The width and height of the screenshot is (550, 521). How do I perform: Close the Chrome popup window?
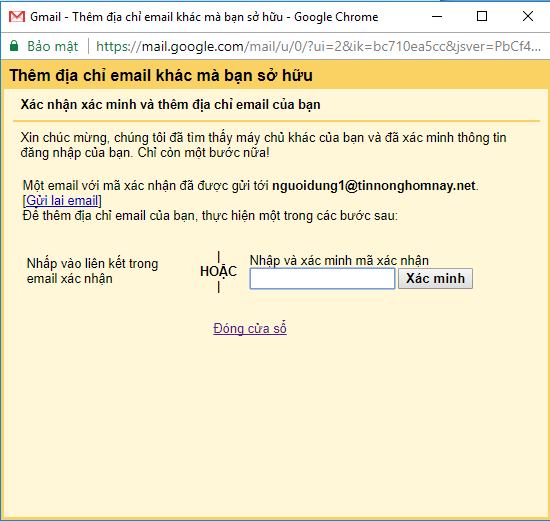tap(528, 16)
